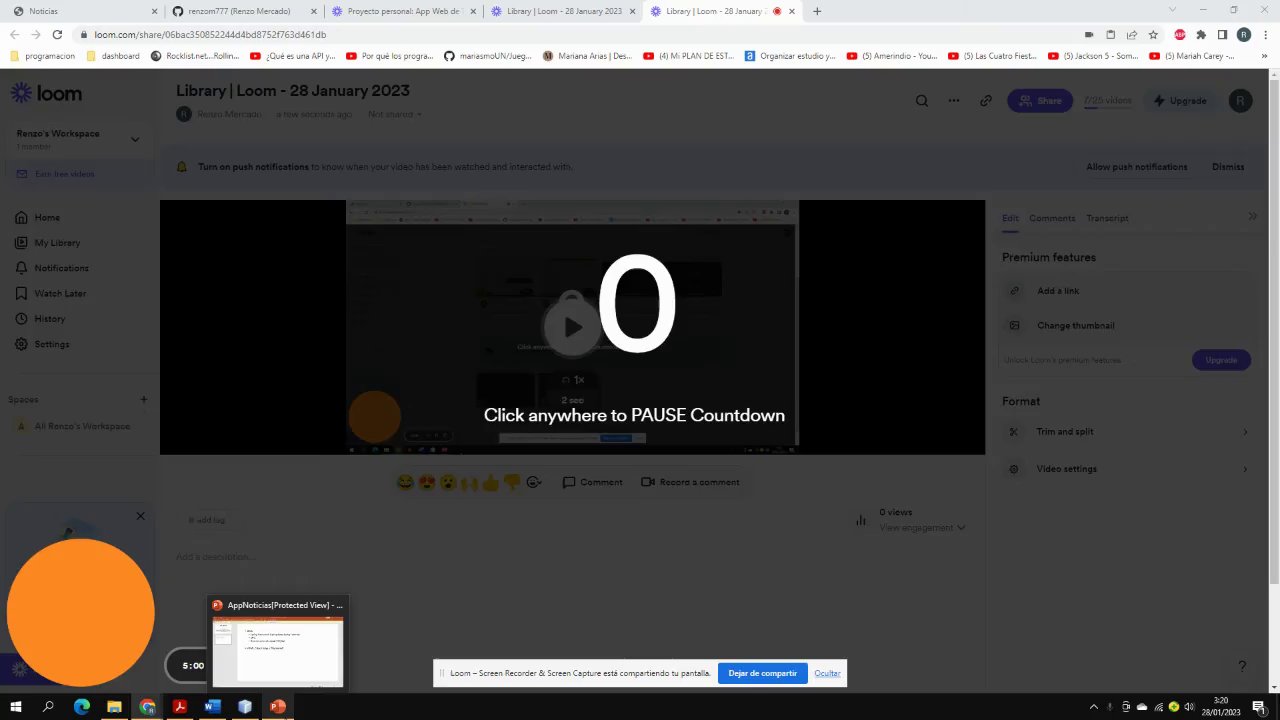Image resolution: width=1280 pixels, height=720 pixels.
Task: Open a new browser tab
Action: (817, 11)
